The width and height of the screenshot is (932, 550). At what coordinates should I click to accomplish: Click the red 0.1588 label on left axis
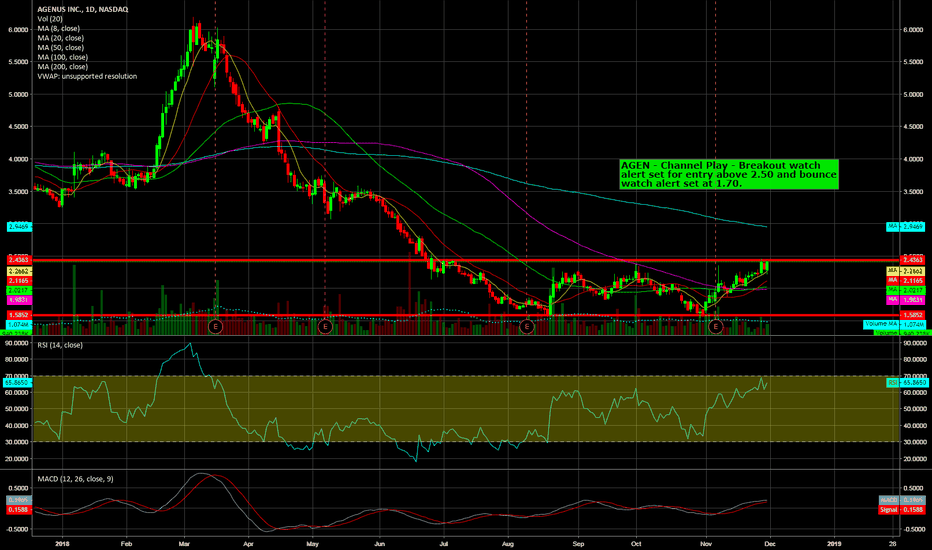pyautogui.click(x=20, y=510)
